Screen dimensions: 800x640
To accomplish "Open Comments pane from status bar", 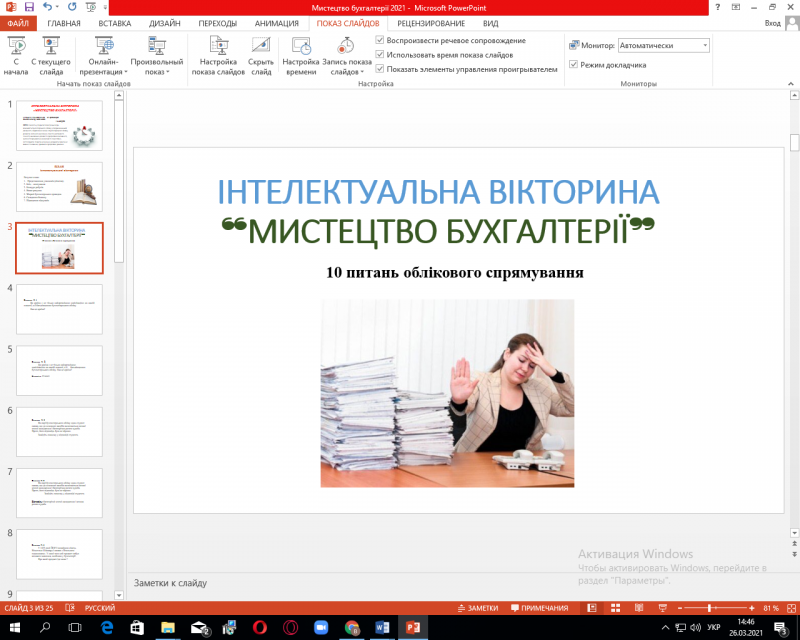I will [539, 608].
